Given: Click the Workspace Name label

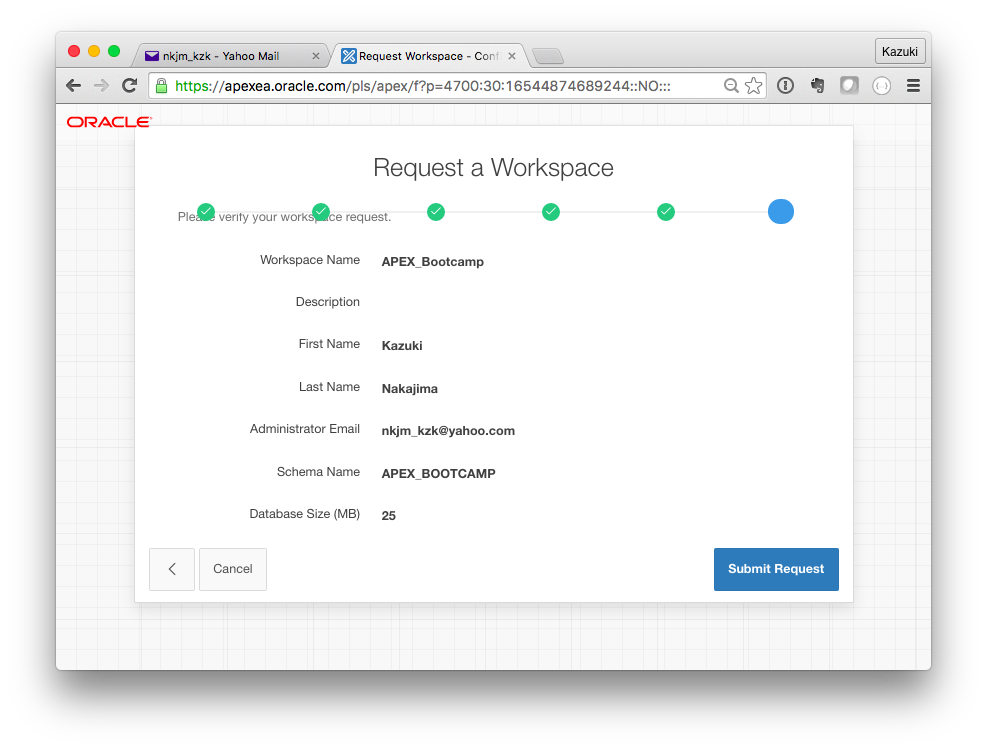Looking at the screenshot, I should point(310,260).
